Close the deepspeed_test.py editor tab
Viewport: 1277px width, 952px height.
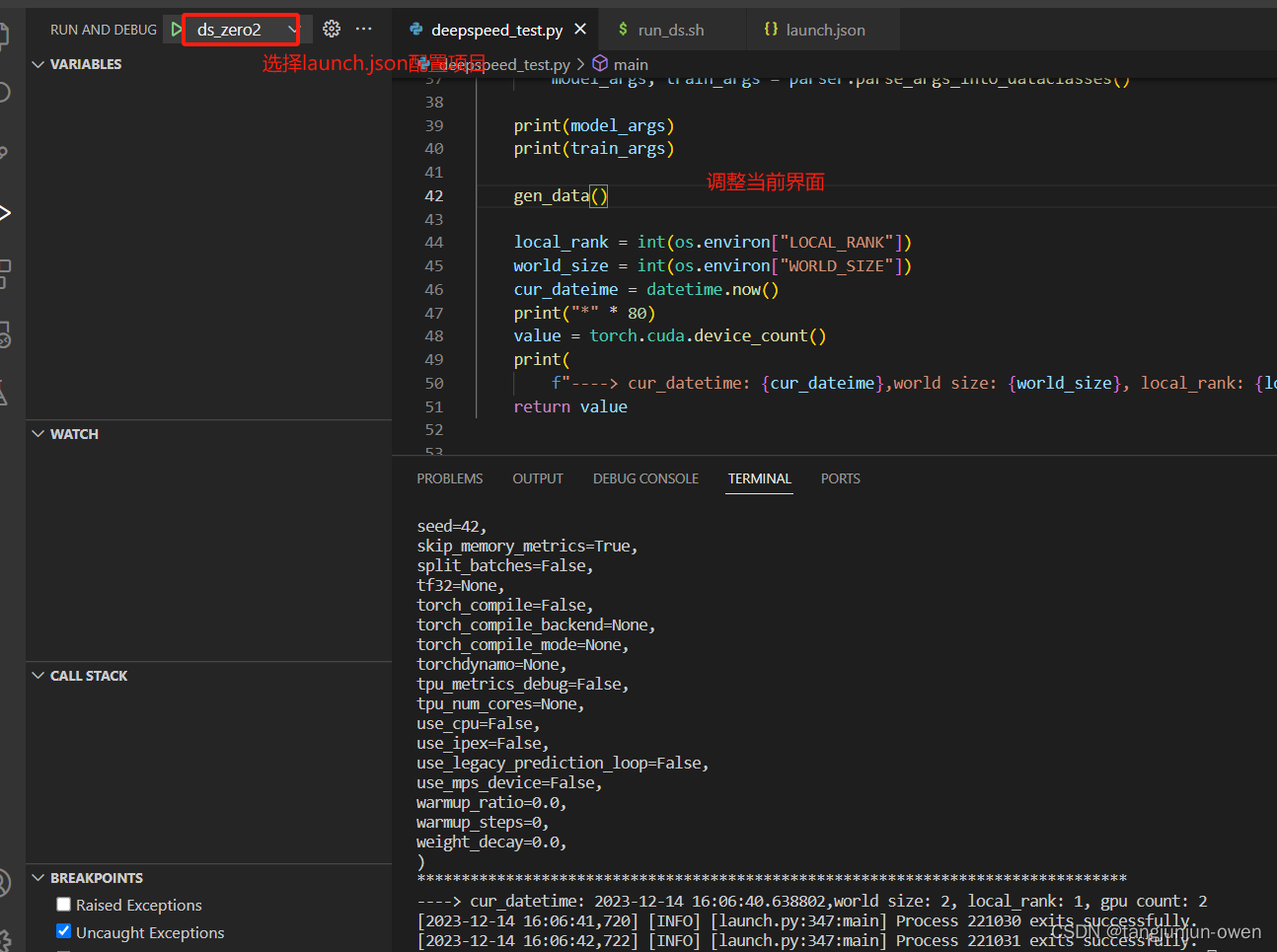[580, 30]
